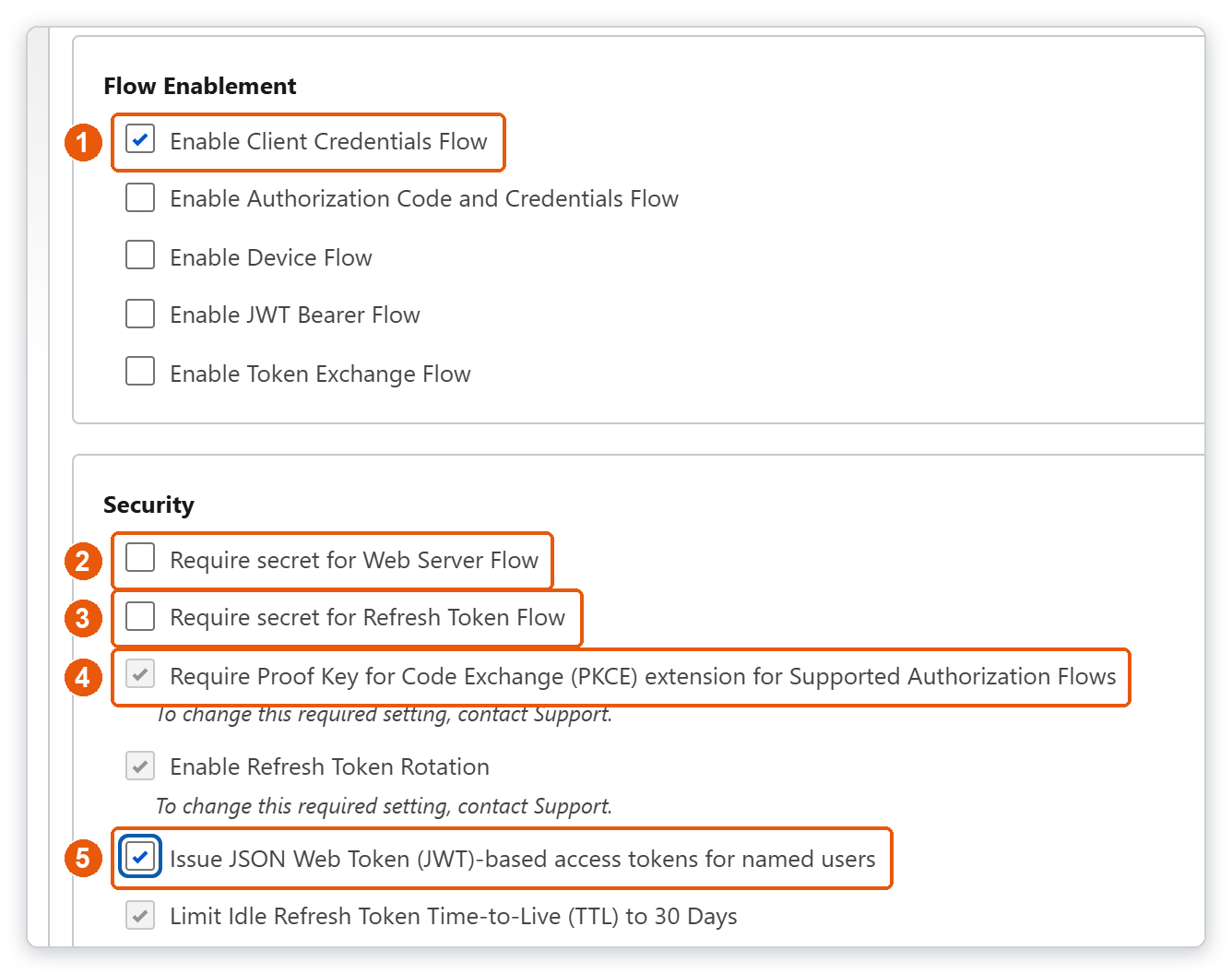Click the Require secret for Refresh Token Flow label

click(368, 617)
